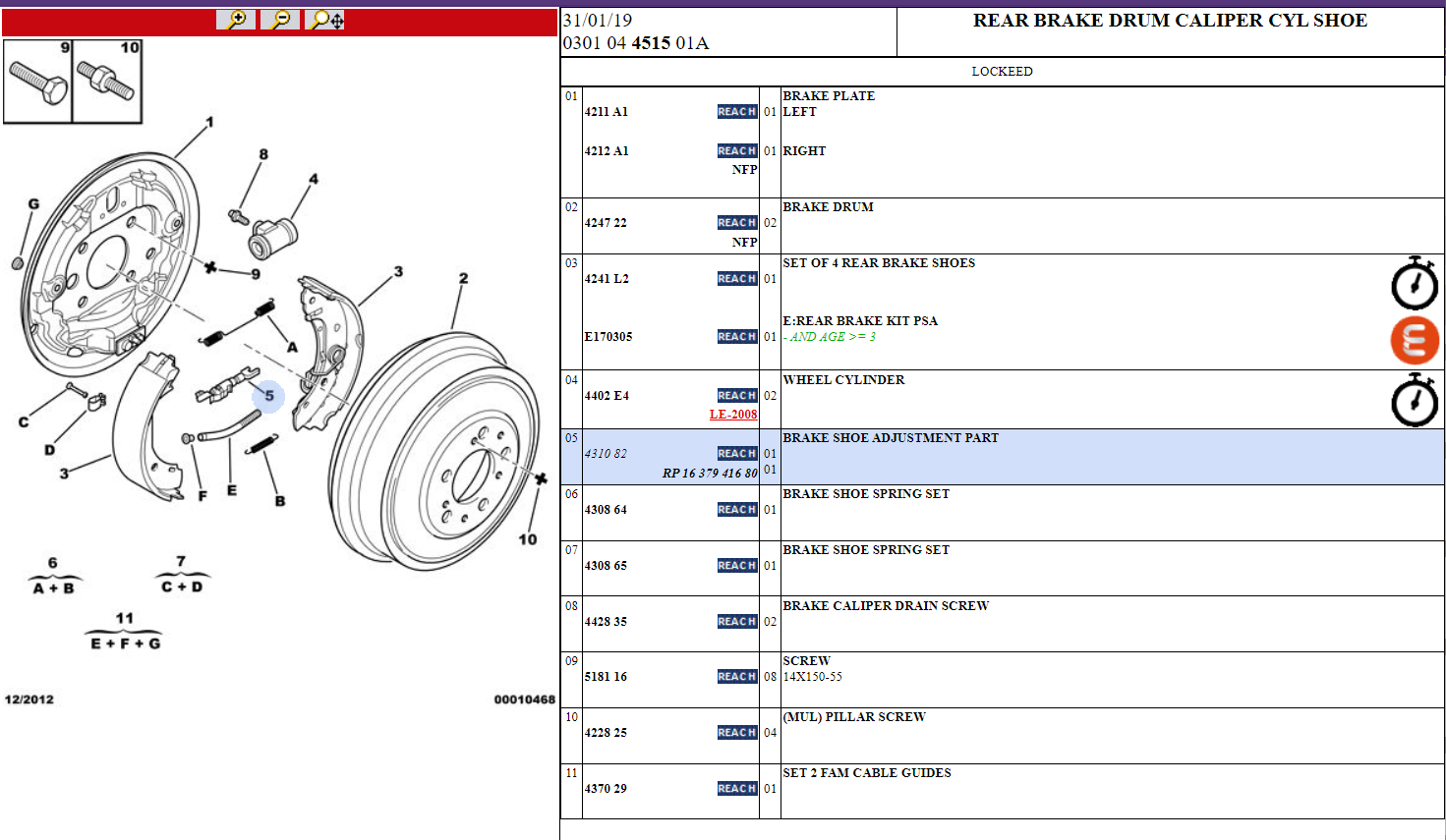
Task: Click the orange E kit icon
Action: [x=1415, y=341]
